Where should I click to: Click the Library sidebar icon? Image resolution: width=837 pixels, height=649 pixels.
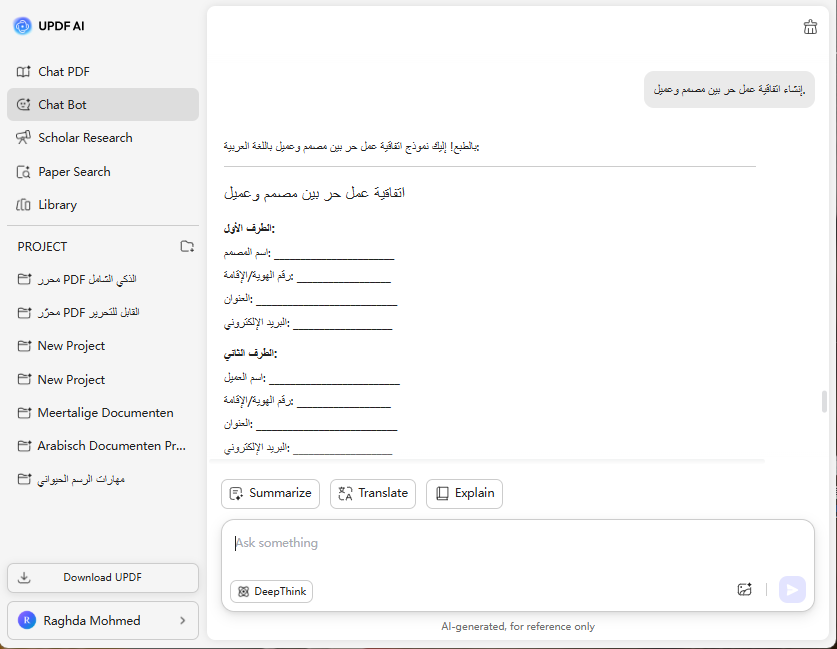point(23,205)
